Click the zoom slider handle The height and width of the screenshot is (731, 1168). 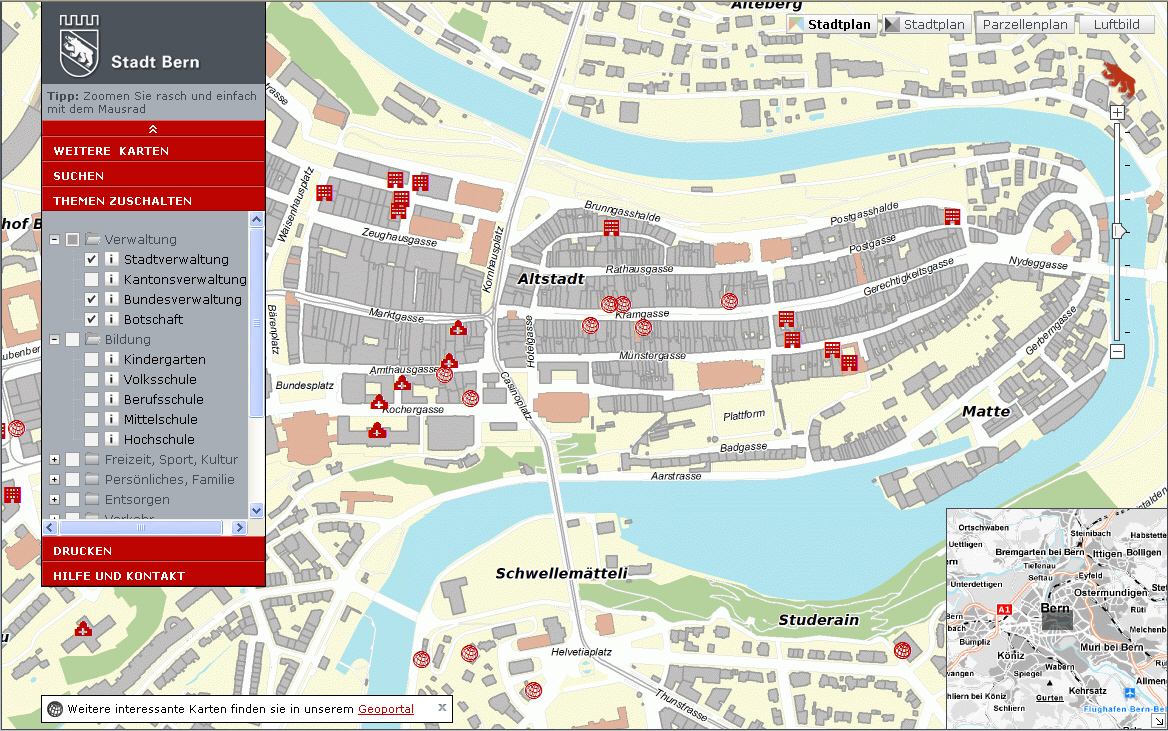[x=1119, y=231]
